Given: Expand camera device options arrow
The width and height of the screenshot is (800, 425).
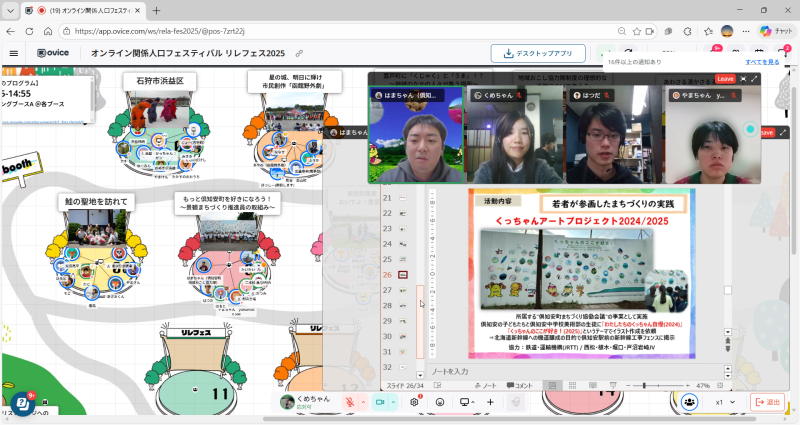Looking at the screenshot, I should pos(394,402).
